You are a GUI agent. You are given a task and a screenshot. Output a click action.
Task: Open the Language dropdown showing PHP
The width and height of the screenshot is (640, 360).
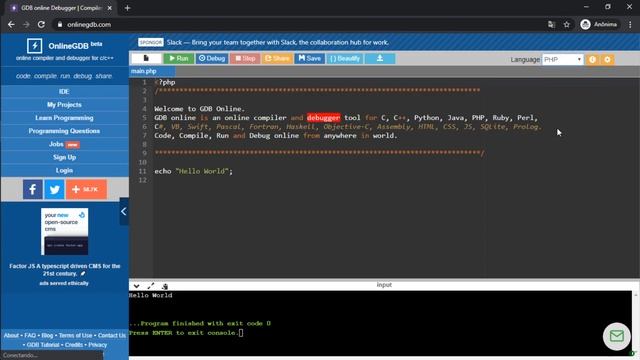pyautogui.click(x=562, y=60)
